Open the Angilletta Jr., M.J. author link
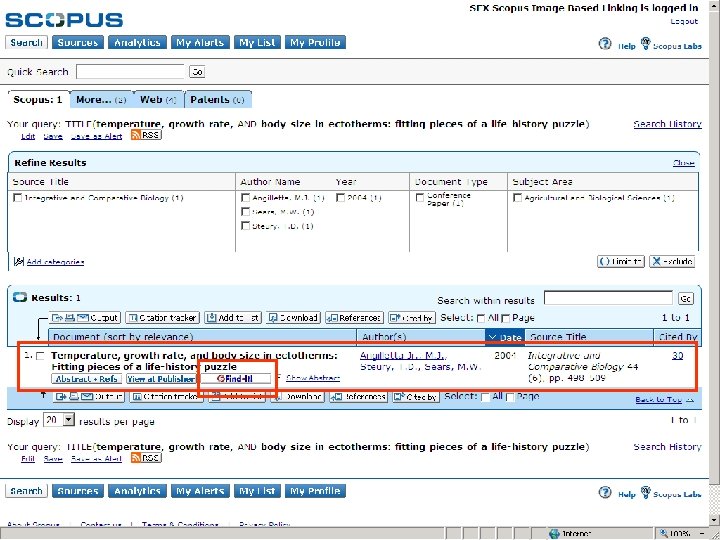The height and width of the screenshot is (540, 720). pyautogui.click(x=404, y=355)
